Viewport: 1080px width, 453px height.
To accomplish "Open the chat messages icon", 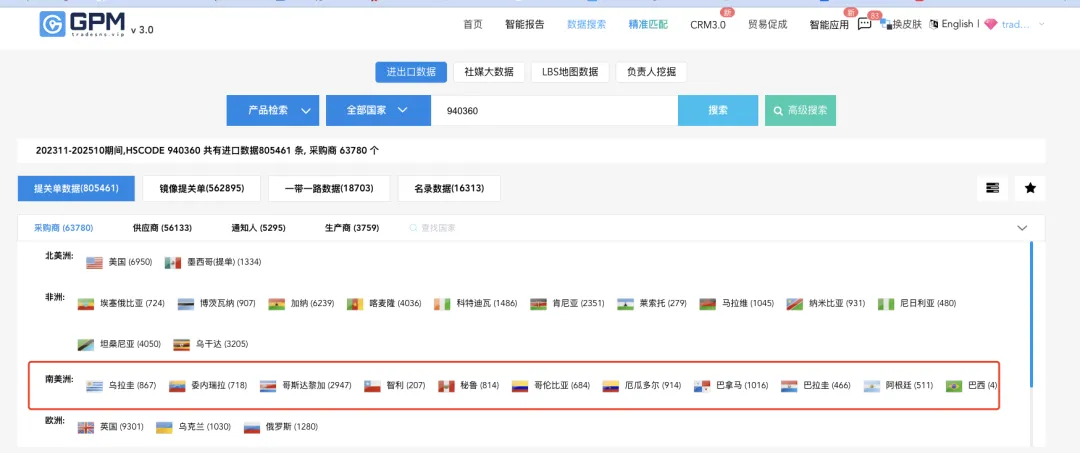I will 864,25.
